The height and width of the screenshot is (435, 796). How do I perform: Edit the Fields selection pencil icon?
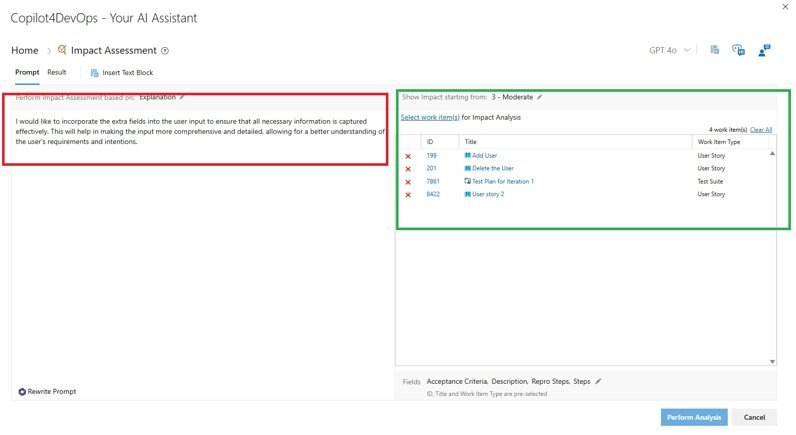(598, 381)
